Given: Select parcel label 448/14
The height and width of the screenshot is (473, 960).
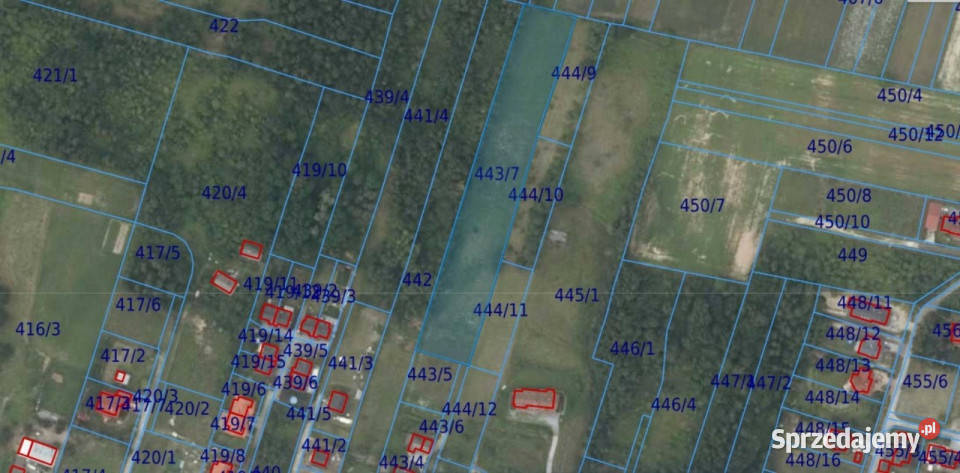Looking at the screenshot, I should (x=832, y=397).
